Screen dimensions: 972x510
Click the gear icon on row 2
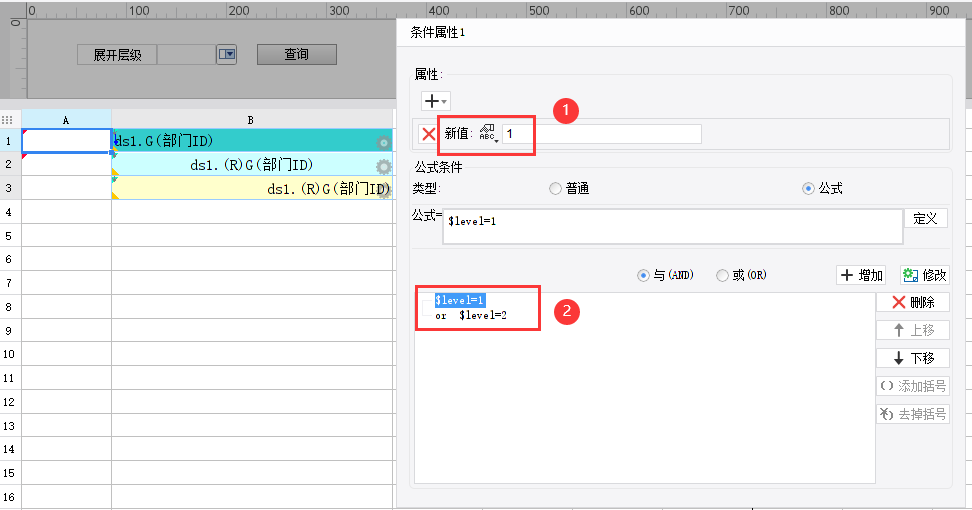[383, 166]
